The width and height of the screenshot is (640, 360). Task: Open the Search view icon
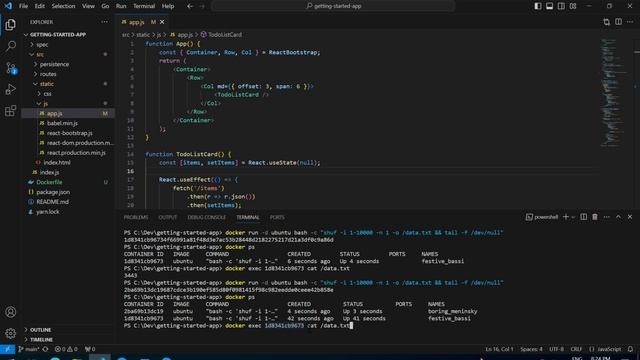11,46
